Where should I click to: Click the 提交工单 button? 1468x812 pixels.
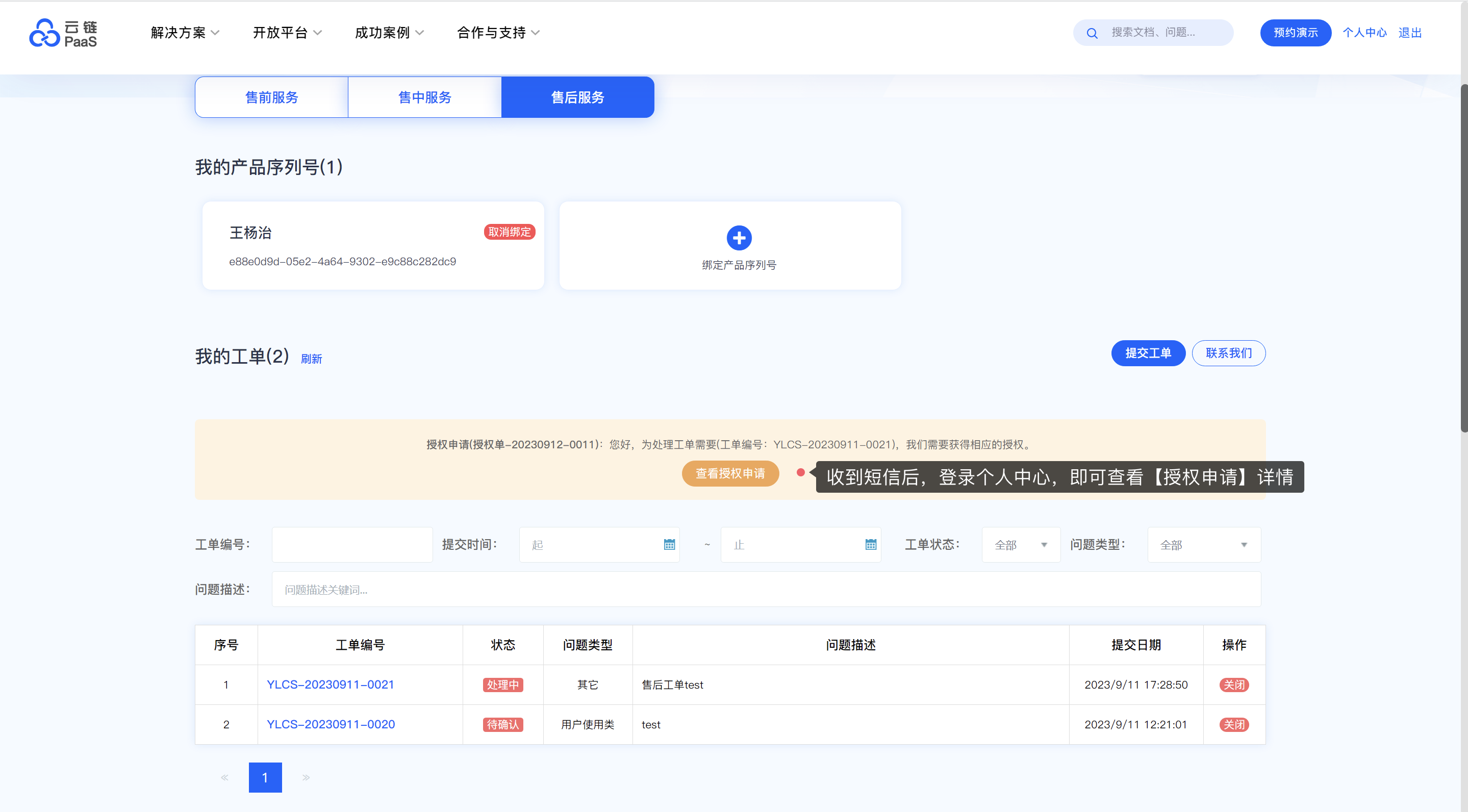1147,353
